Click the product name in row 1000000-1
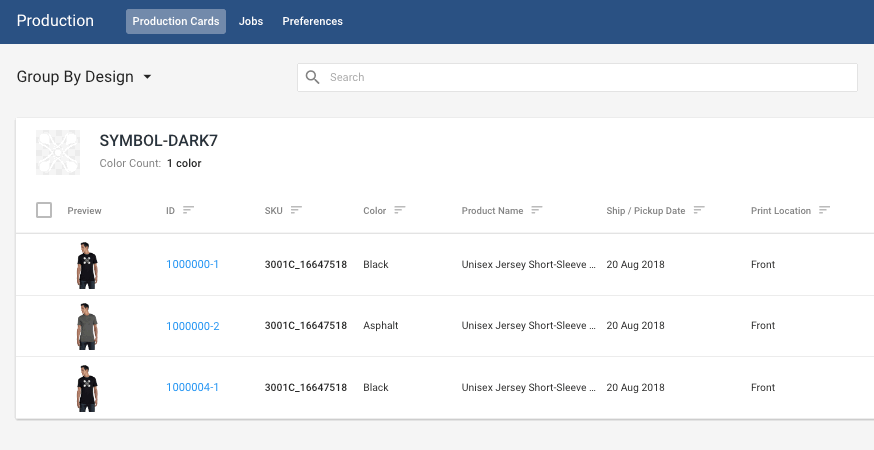874x450 pixels. pyautogui.click(x=528, y=264)
